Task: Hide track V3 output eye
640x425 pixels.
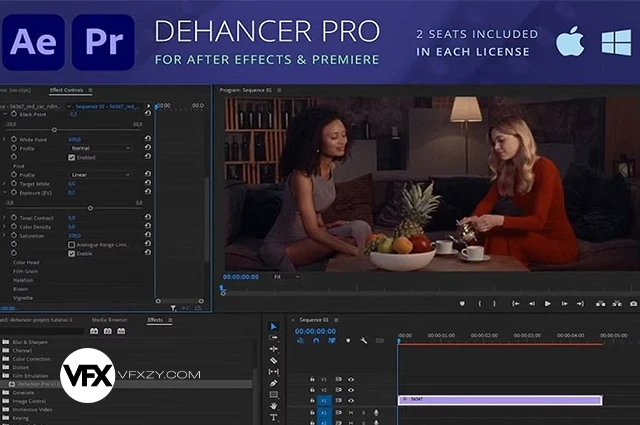Action: 351,379
